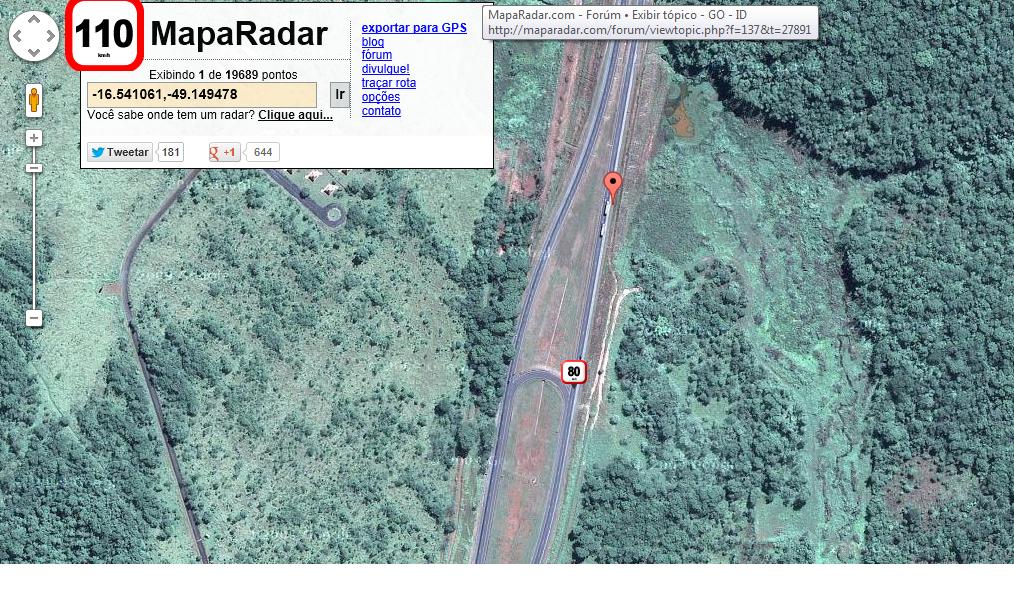Click the pan up arrow on map control

click(34, 21)
